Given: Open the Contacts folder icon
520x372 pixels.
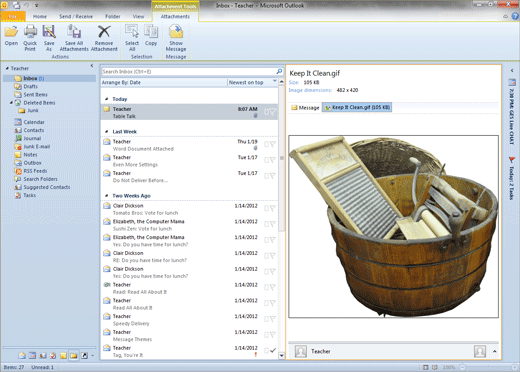Looking at the screenshot, I should tap(18, 130).
